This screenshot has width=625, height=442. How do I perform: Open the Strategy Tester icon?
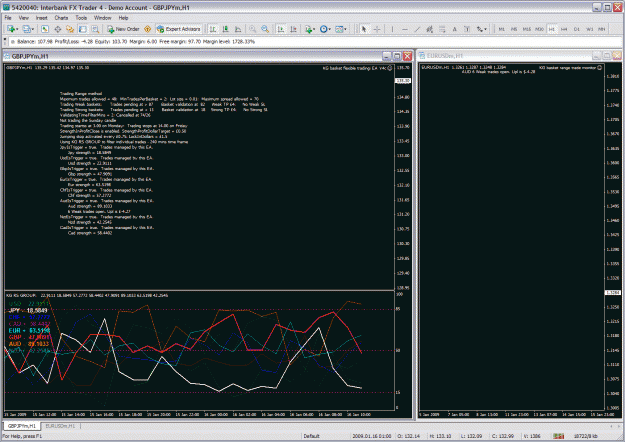[95, 29]
